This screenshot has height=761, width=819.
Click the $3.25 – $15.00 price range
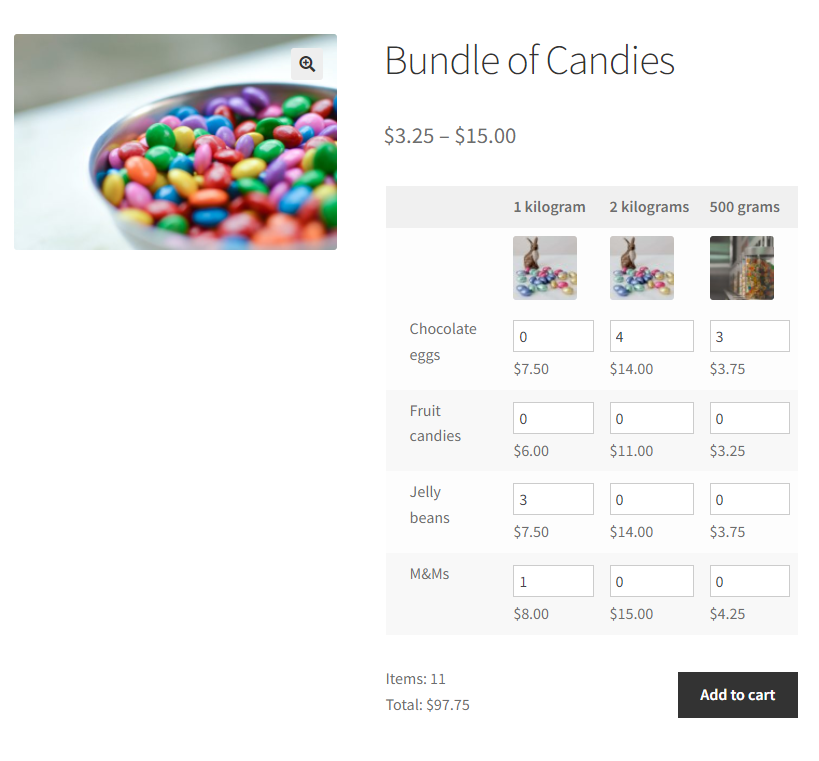tap(450, 135)
